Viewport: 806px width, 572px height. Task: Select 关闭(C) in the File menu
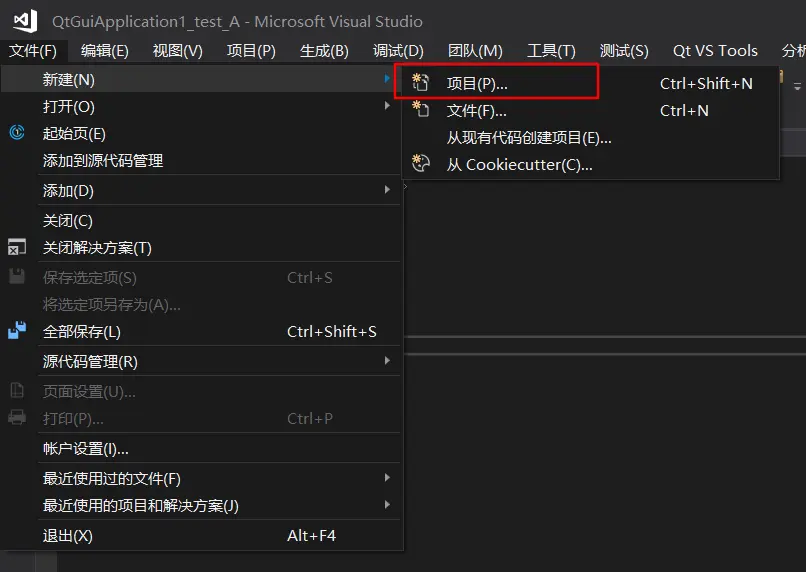202,220
